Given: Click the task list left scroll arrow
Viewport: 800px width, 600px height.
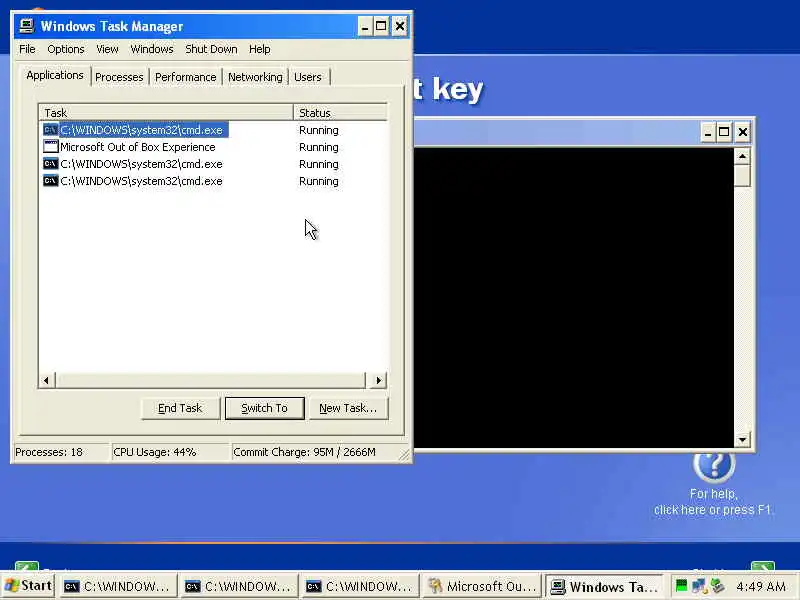Looking at the screenshot, I should pos(46,380).
